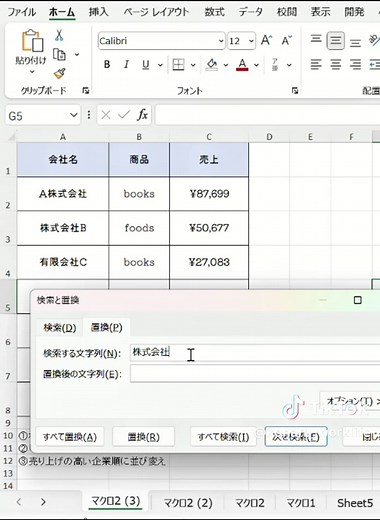Click the Paste clipboard icon
Image resolution: width=380 pixels, height=520 pixels.
[x=32, y=41]
